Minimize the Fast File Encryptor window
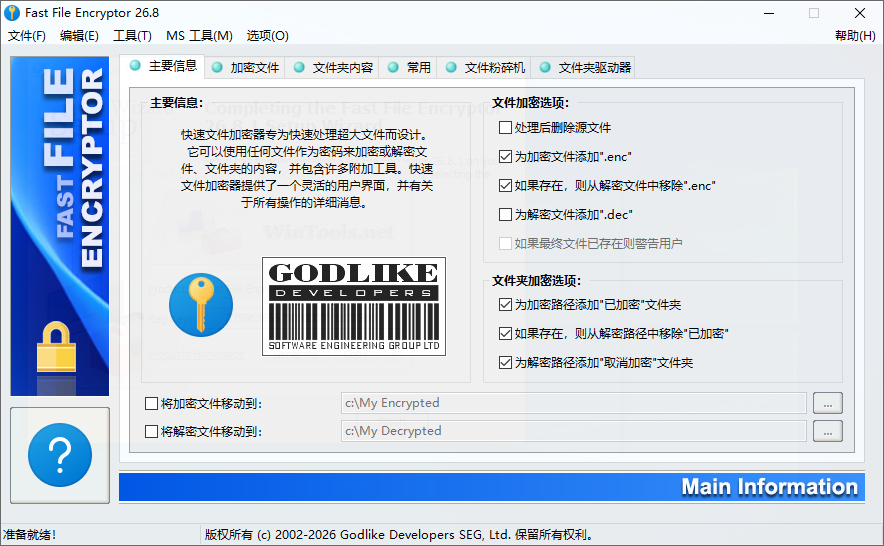The width and height of the screenshot is (884, 546). 769,13
